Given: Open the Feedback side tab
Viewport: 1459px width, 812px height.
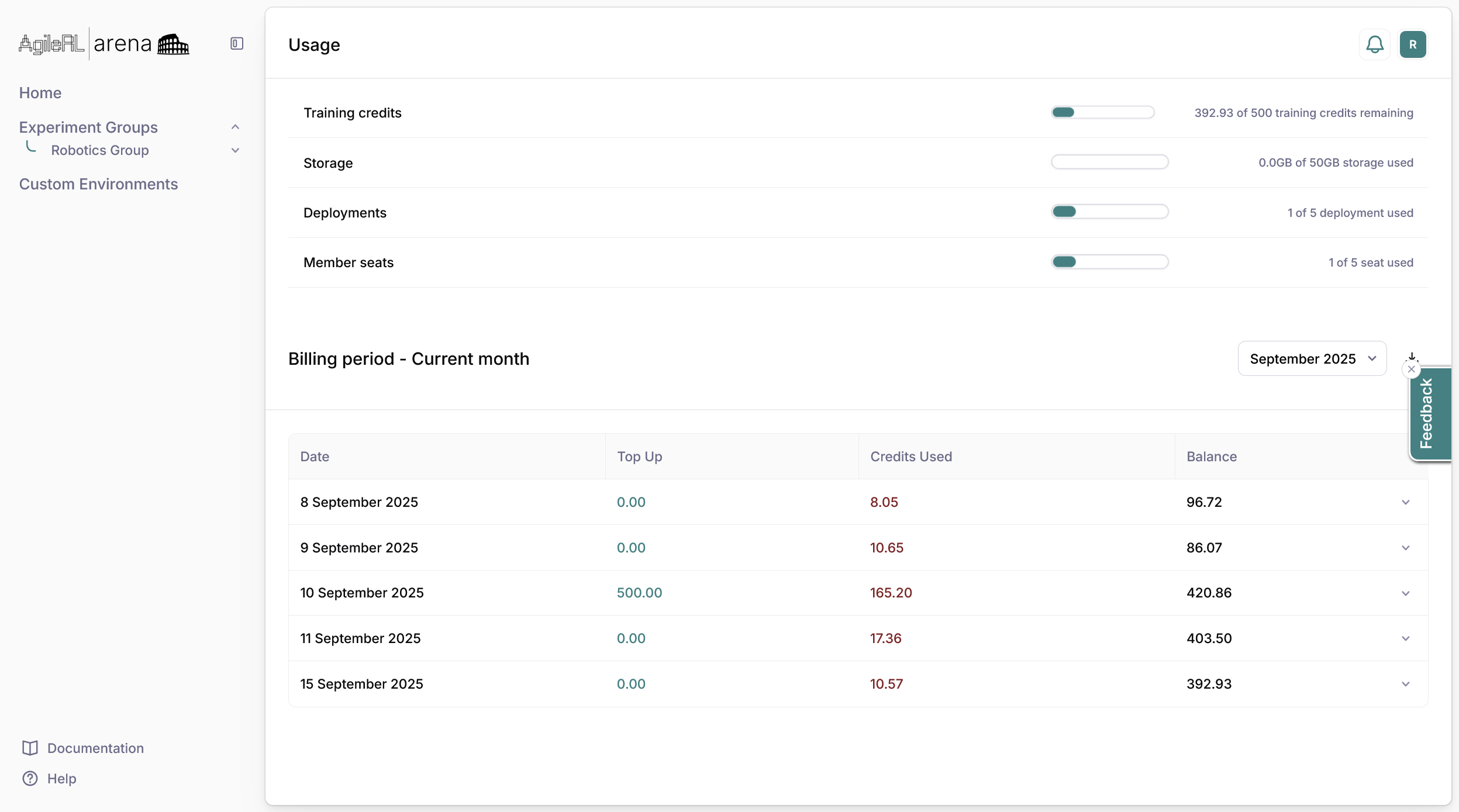Looking at the screenshot, I should (1430, 414).
